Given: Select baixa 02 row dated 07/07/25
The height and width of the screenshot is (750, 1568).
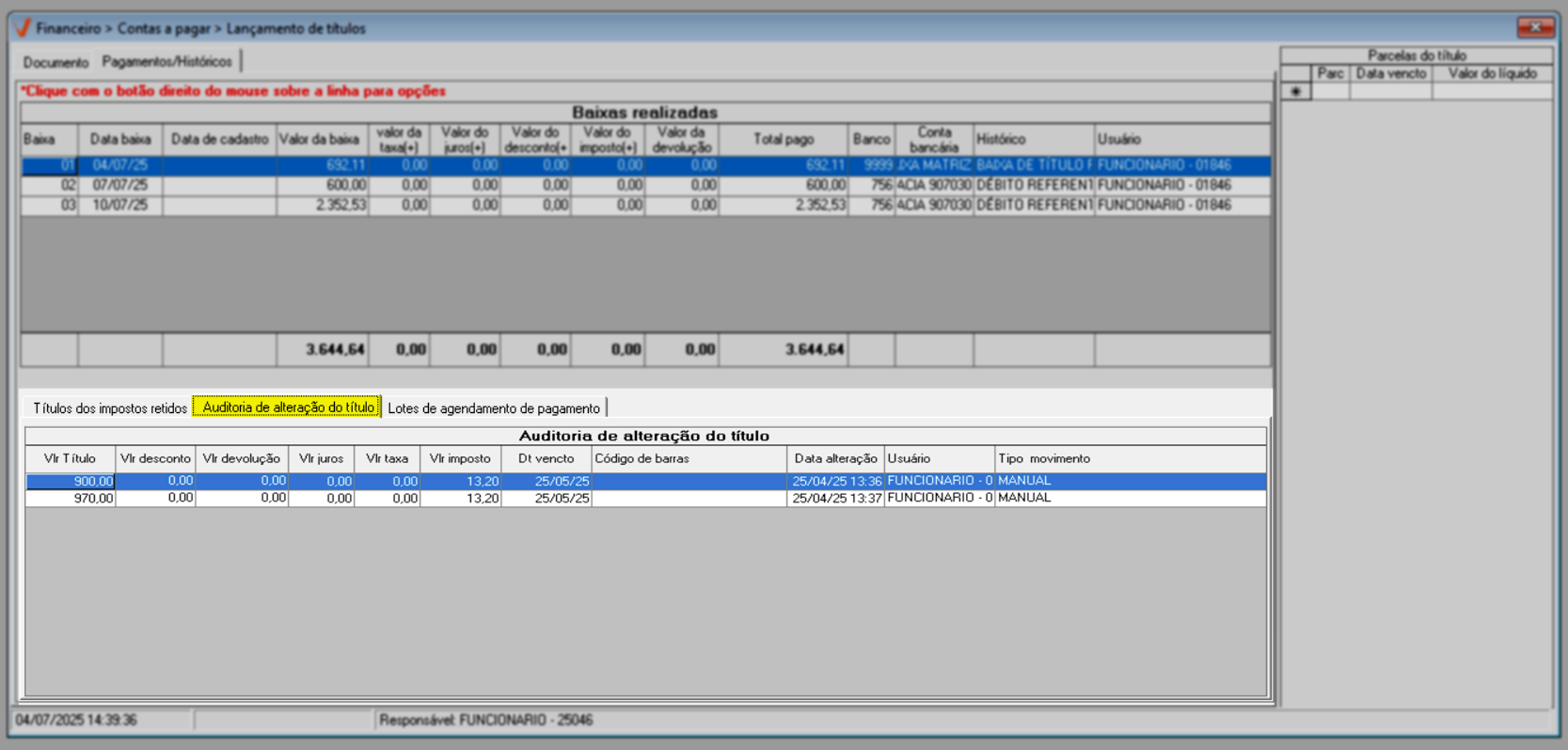Looking at the screenshot, I should click(x=120, y=185).
